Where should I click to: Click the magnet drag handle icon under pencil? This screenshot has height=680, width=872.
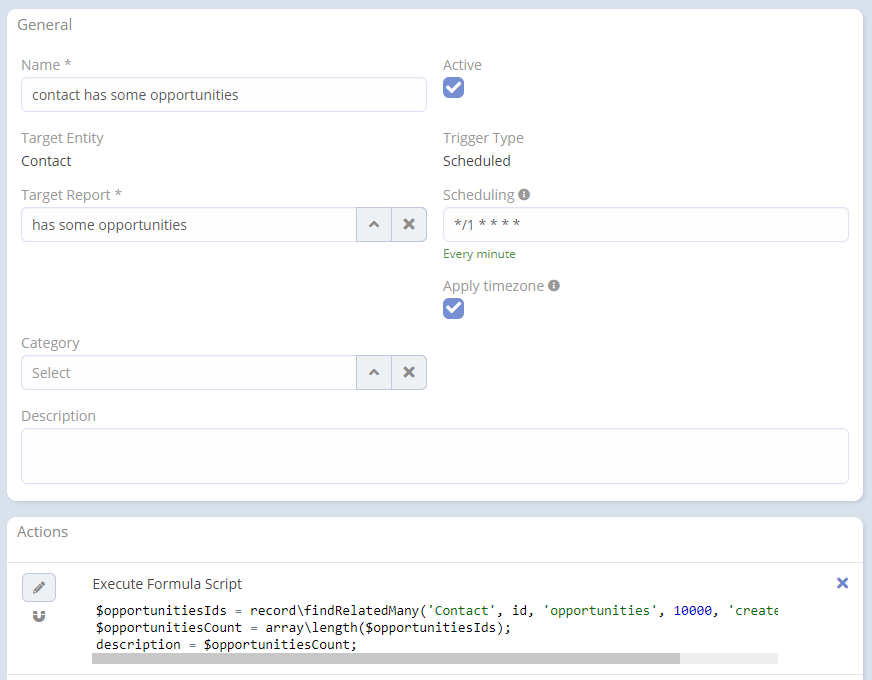(x=39, y=616)
